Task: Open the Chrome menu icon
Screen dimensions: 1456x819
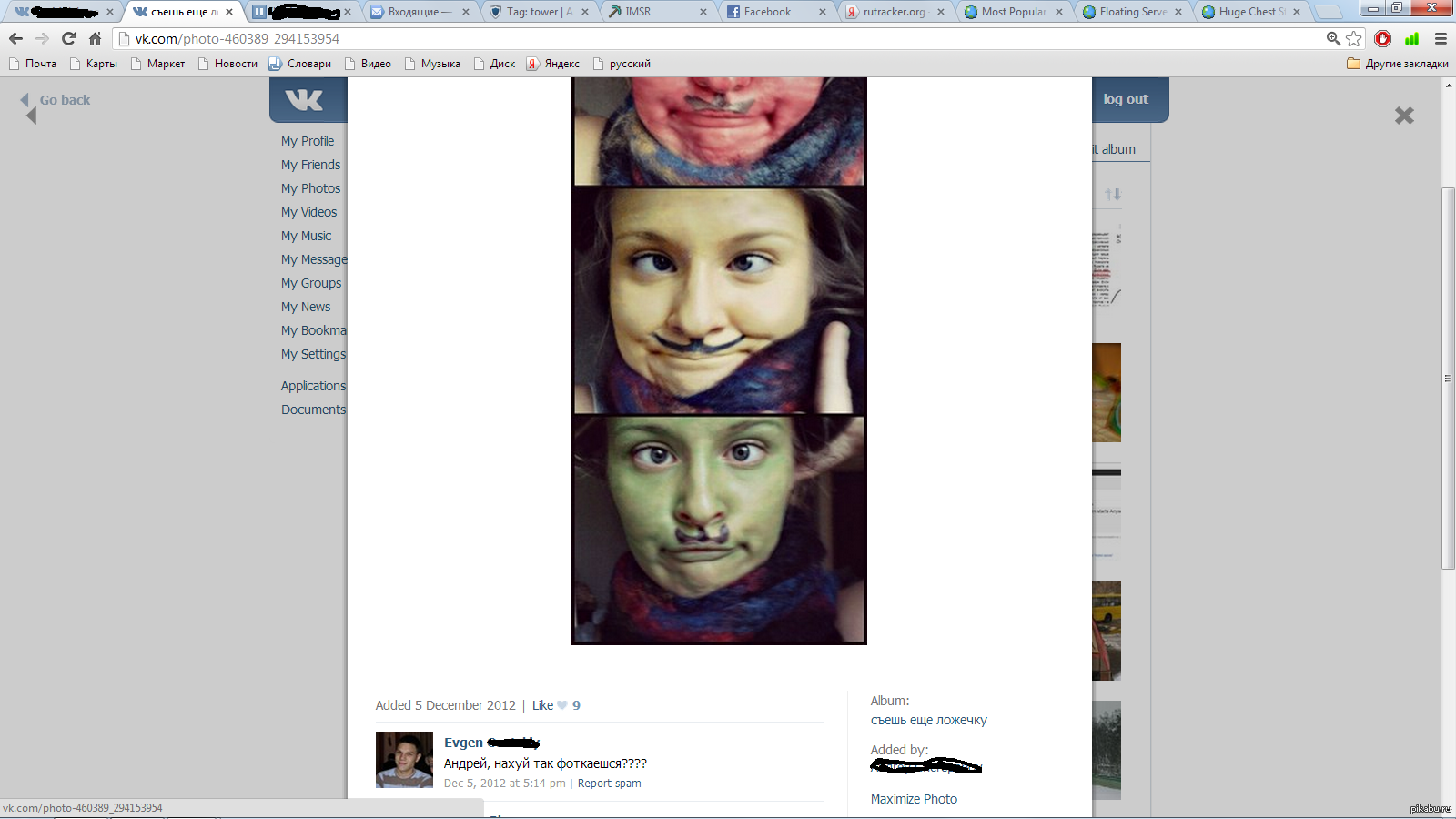Action: tap(1441, 38)
